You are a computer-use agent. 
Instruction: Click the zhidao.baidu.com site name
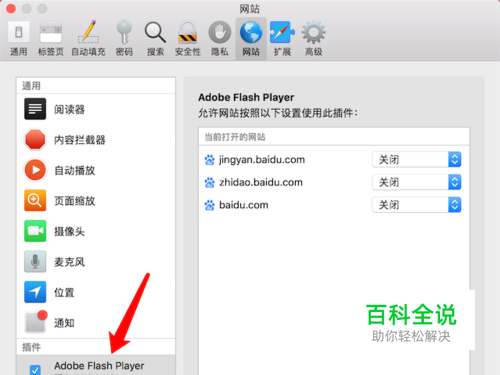(261, 183)
